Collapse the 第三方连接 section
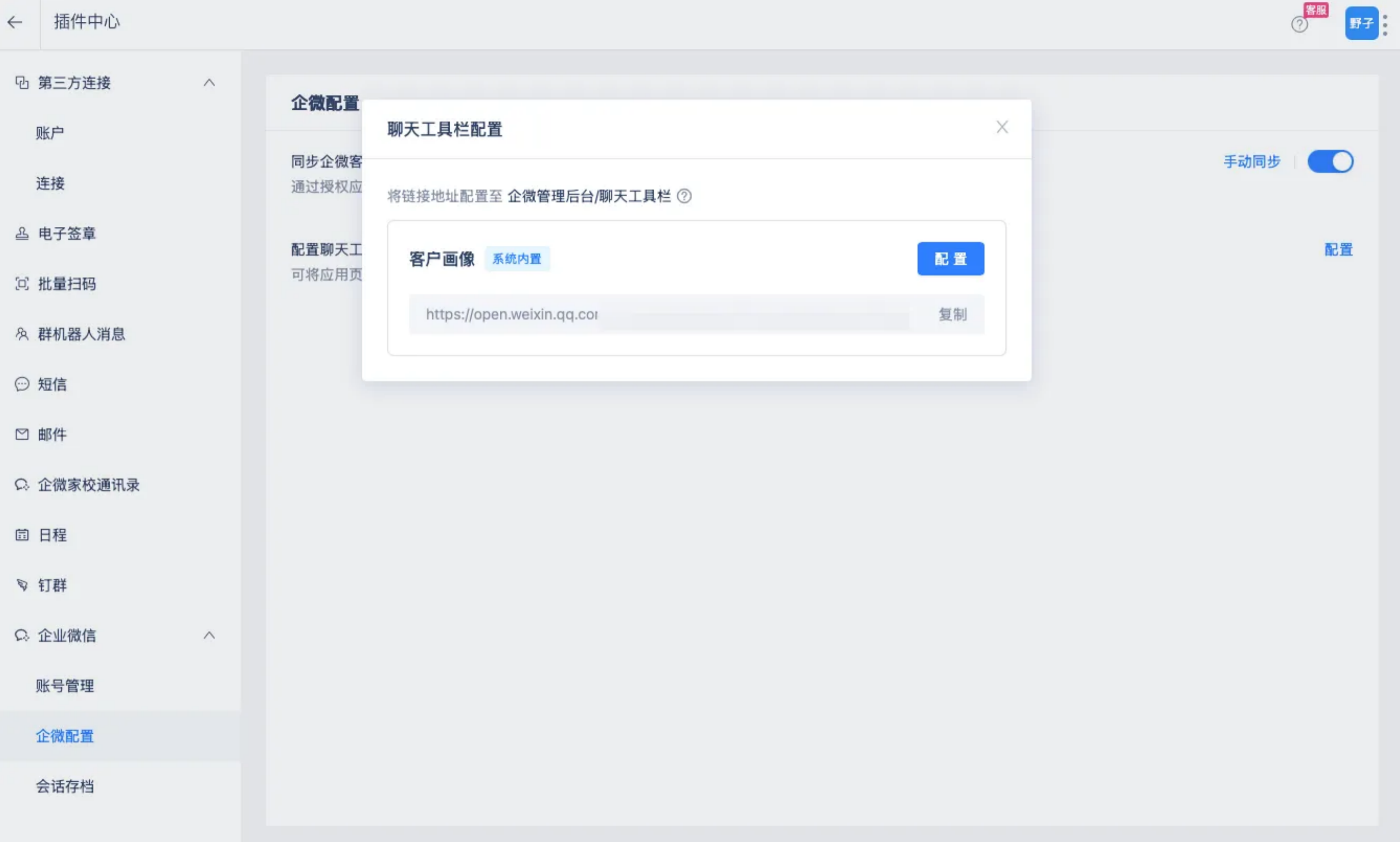This screenshot has height=842, width=1400. (x=209, y=83)
